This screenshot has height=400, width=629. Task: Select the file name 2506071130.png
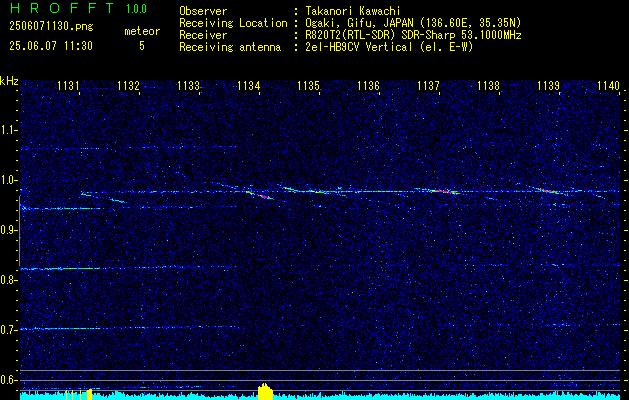click(x=51, y=26)
